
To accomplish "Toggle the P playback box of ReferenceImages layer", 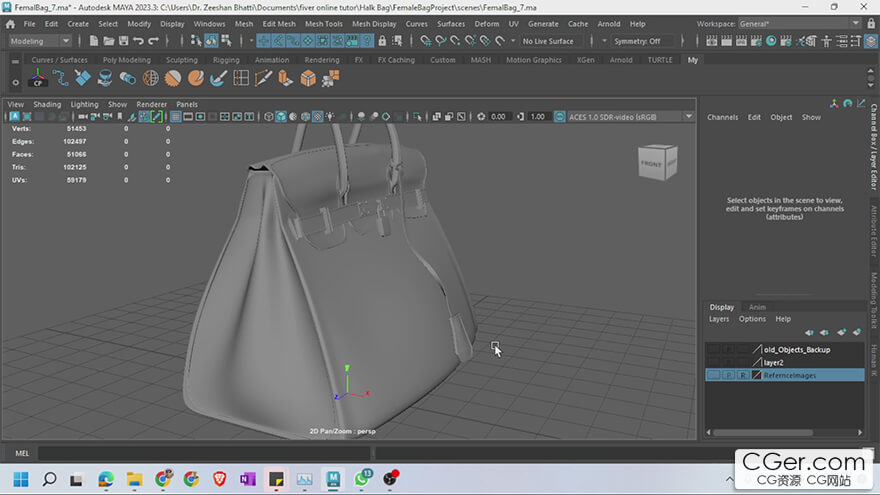I will (x=728, y=375).
